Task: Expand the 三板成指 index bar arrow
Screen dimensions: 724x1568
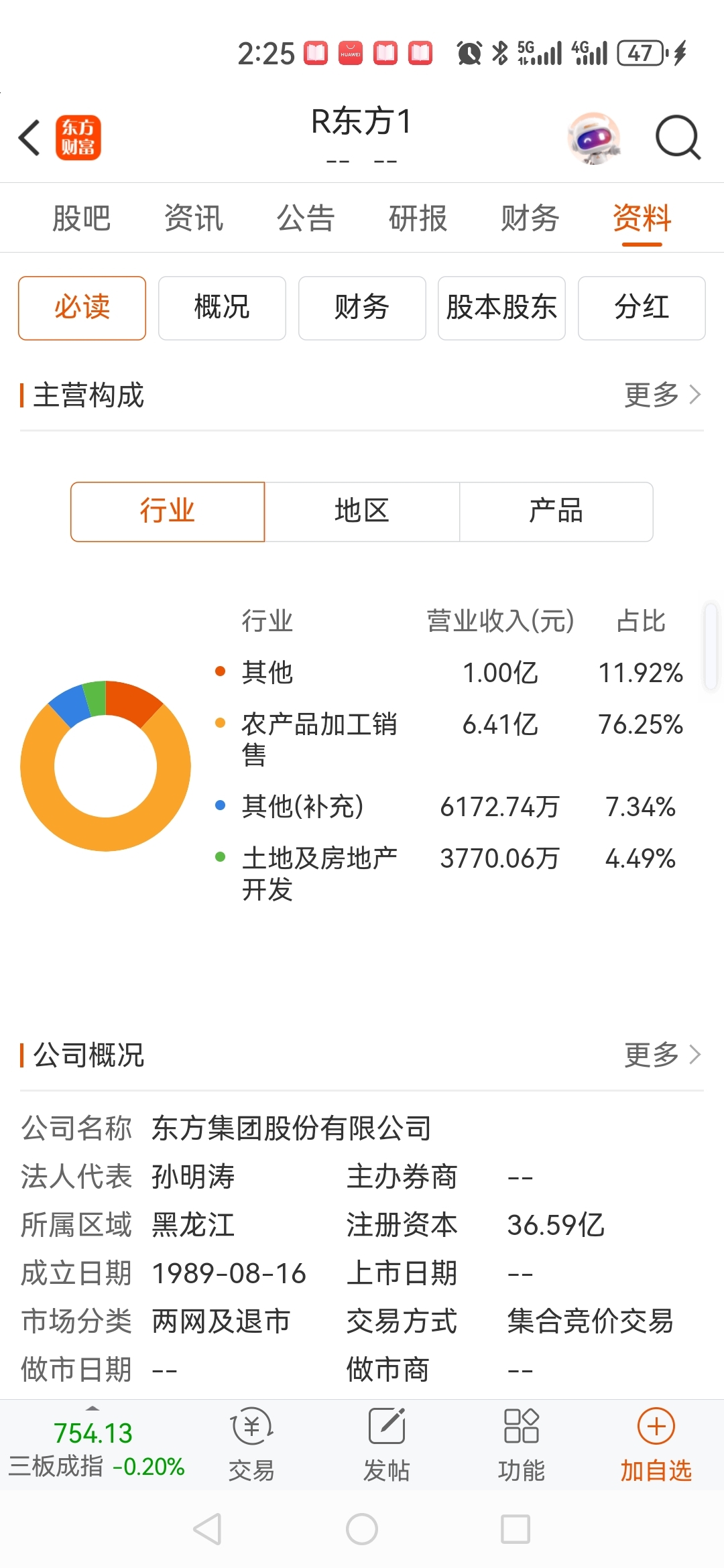Action: [x=93, y=1408]
